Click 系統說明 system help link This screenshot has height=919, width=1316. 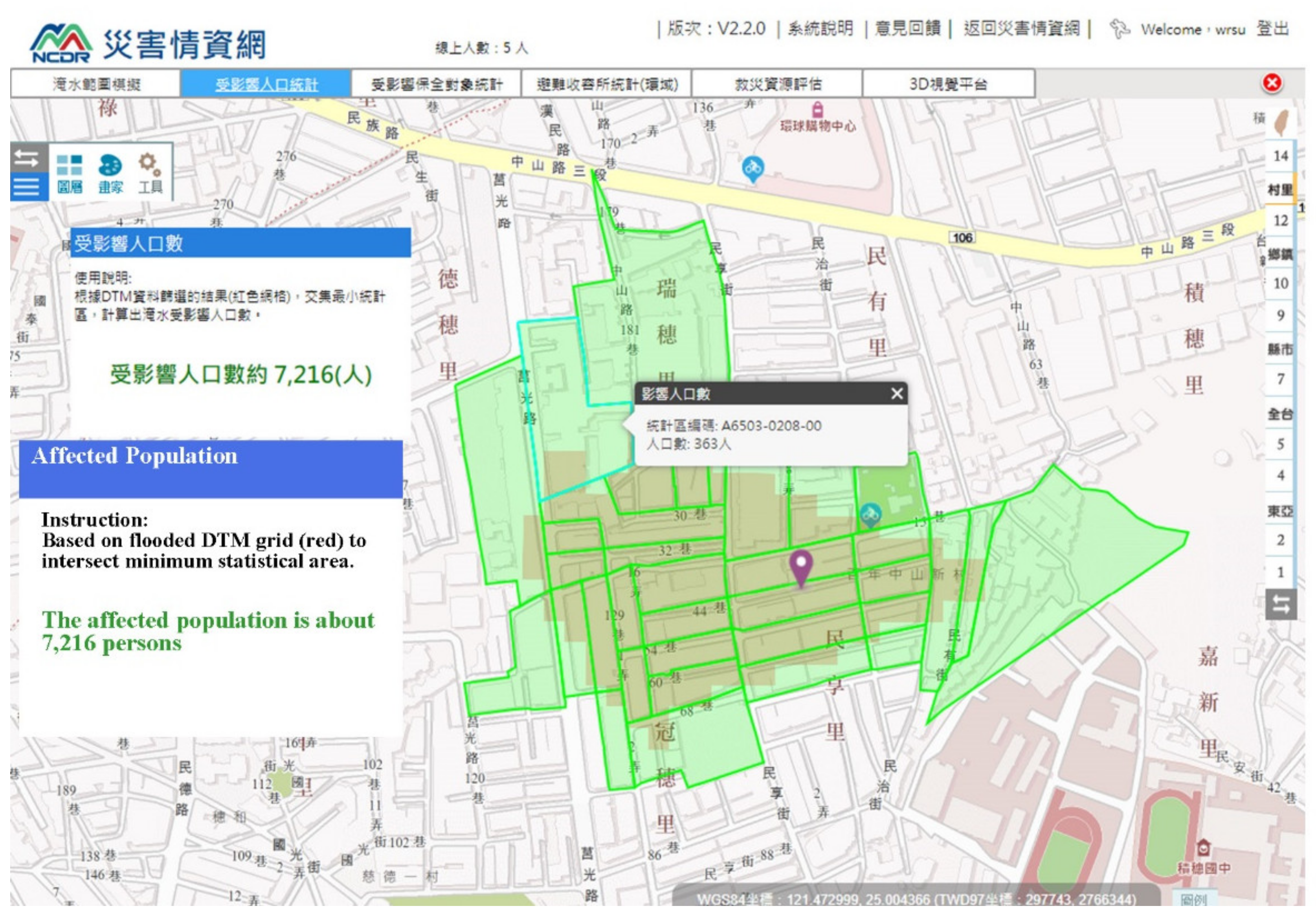820,29
